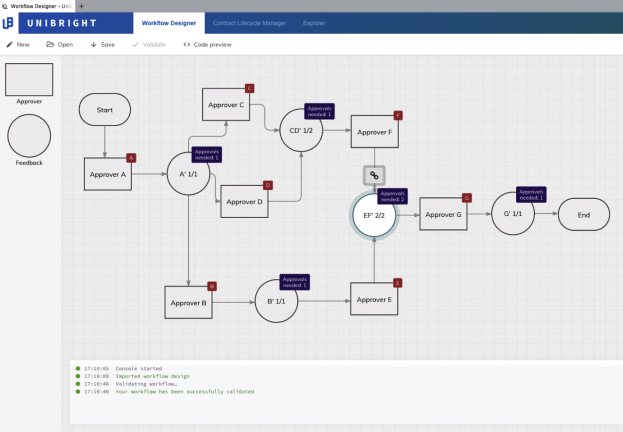Select the A' 1/1 feedback node

tap(188, 174)
